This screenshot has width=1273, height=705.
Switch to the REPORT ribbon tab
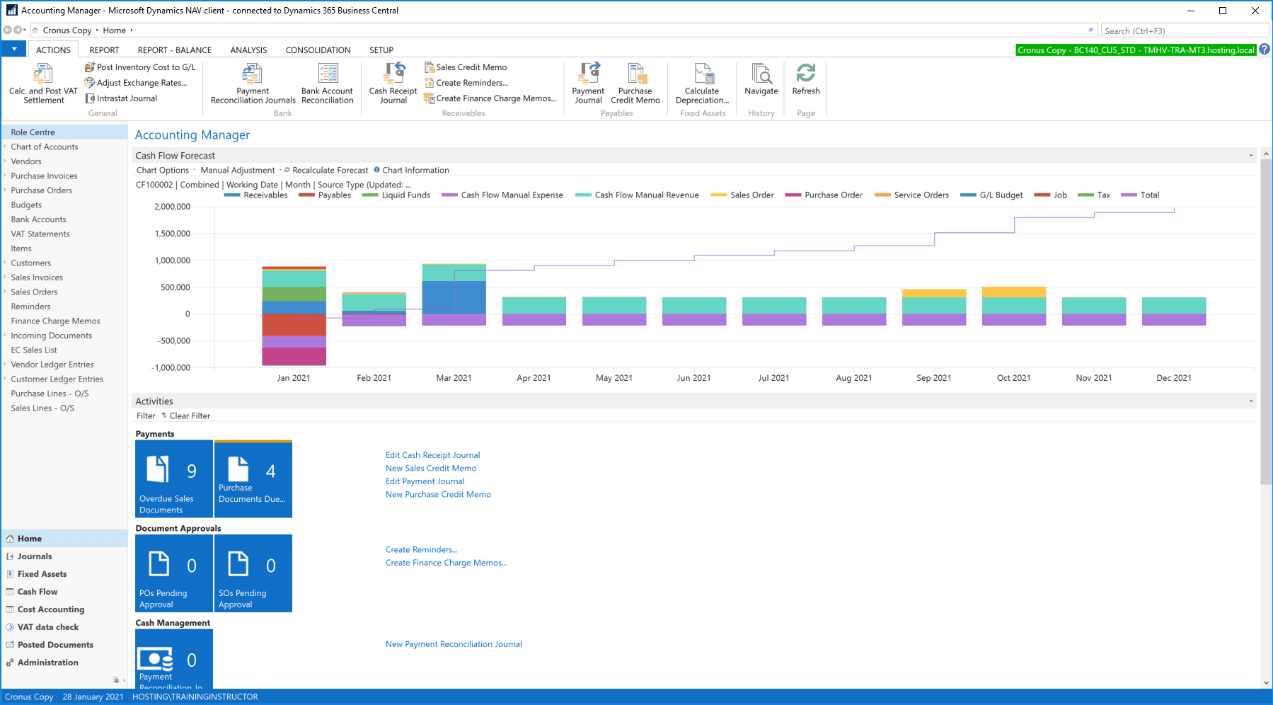(x=104, y=50)
